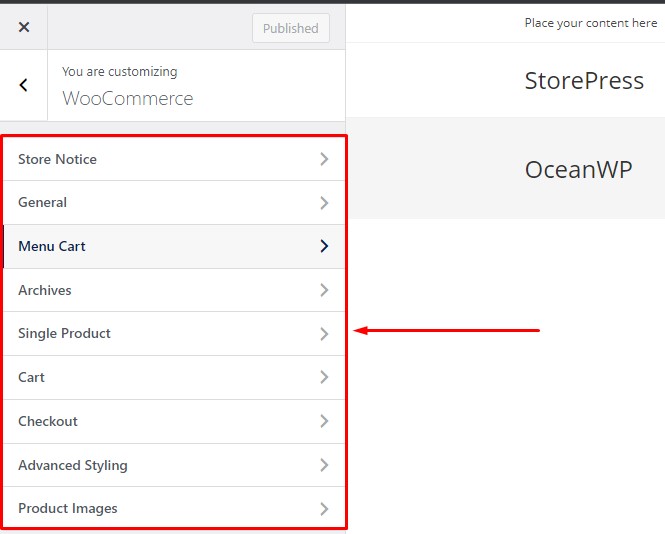
Task: Open the Single Product settings
Action: pos(174,334)
